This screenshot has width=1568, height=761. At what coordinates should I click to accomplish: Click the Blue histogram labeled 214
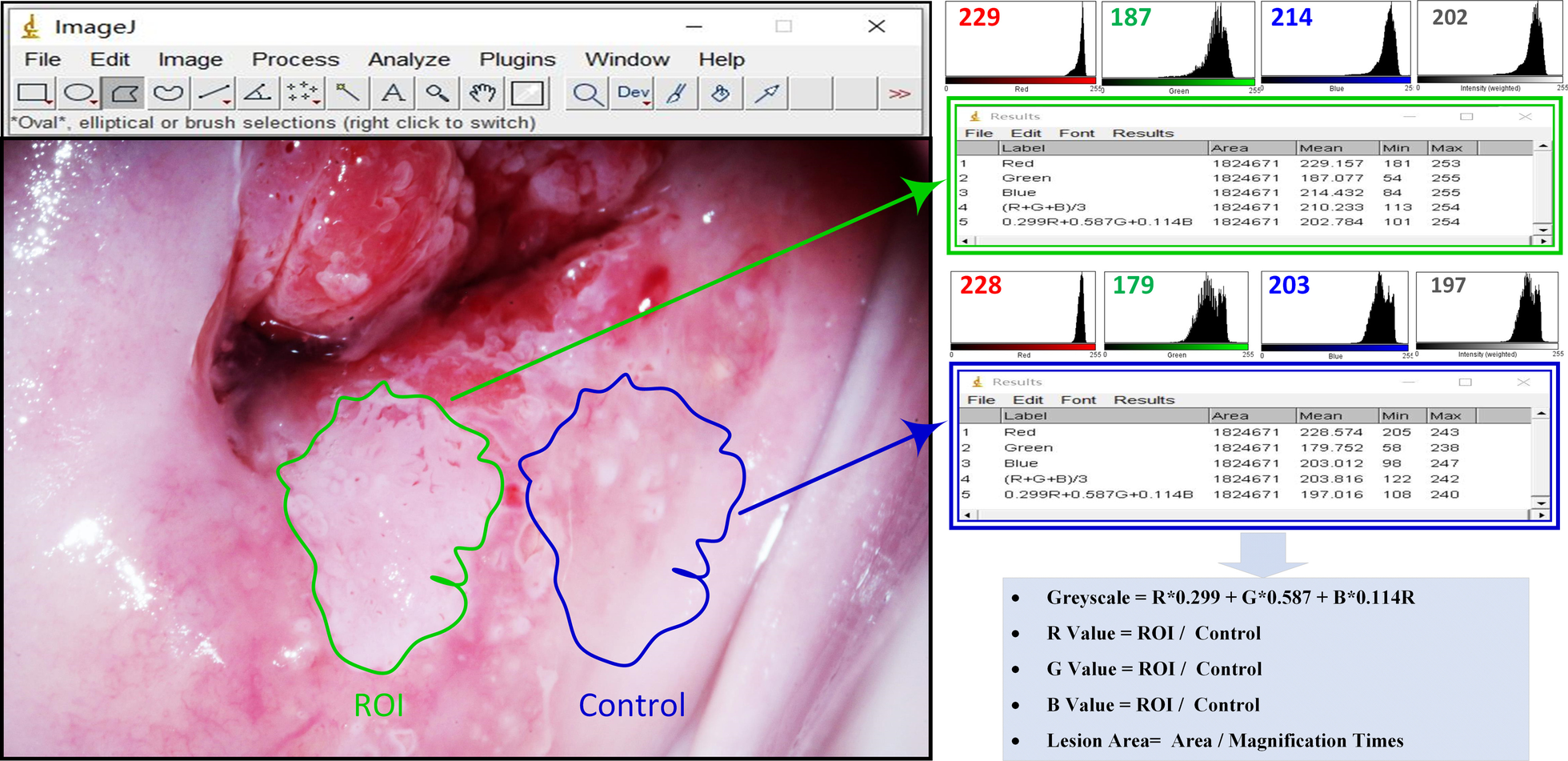[1337, 47]
